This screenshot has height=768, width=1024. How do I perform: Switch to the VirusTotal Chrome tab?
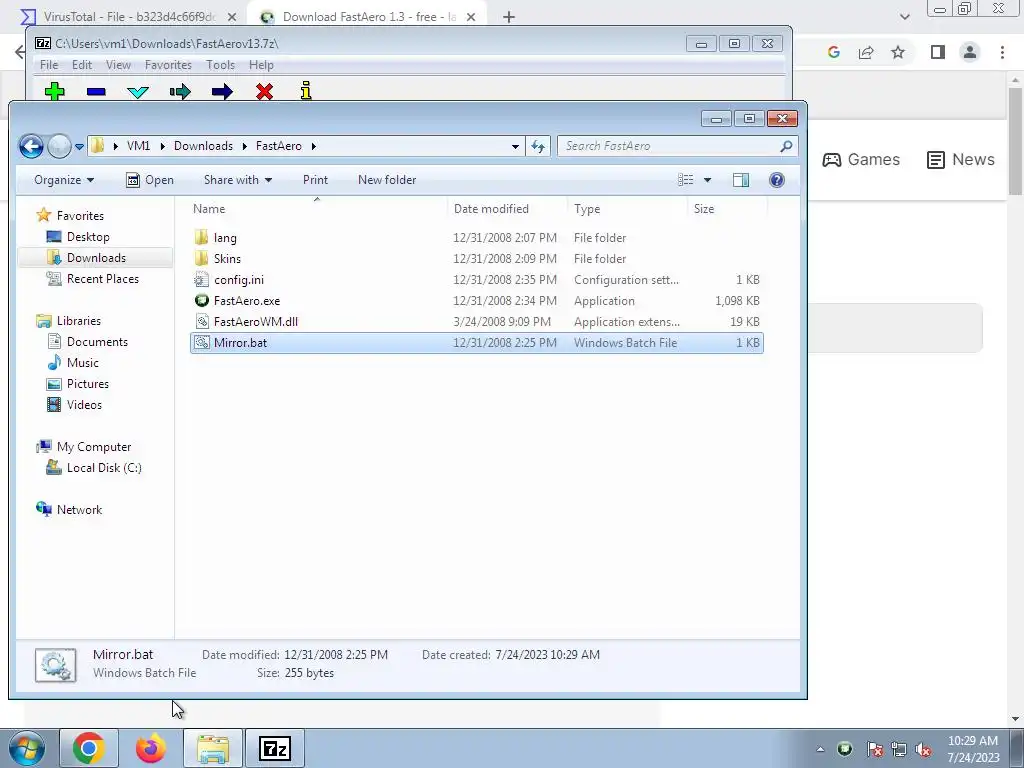click(127, 17)
